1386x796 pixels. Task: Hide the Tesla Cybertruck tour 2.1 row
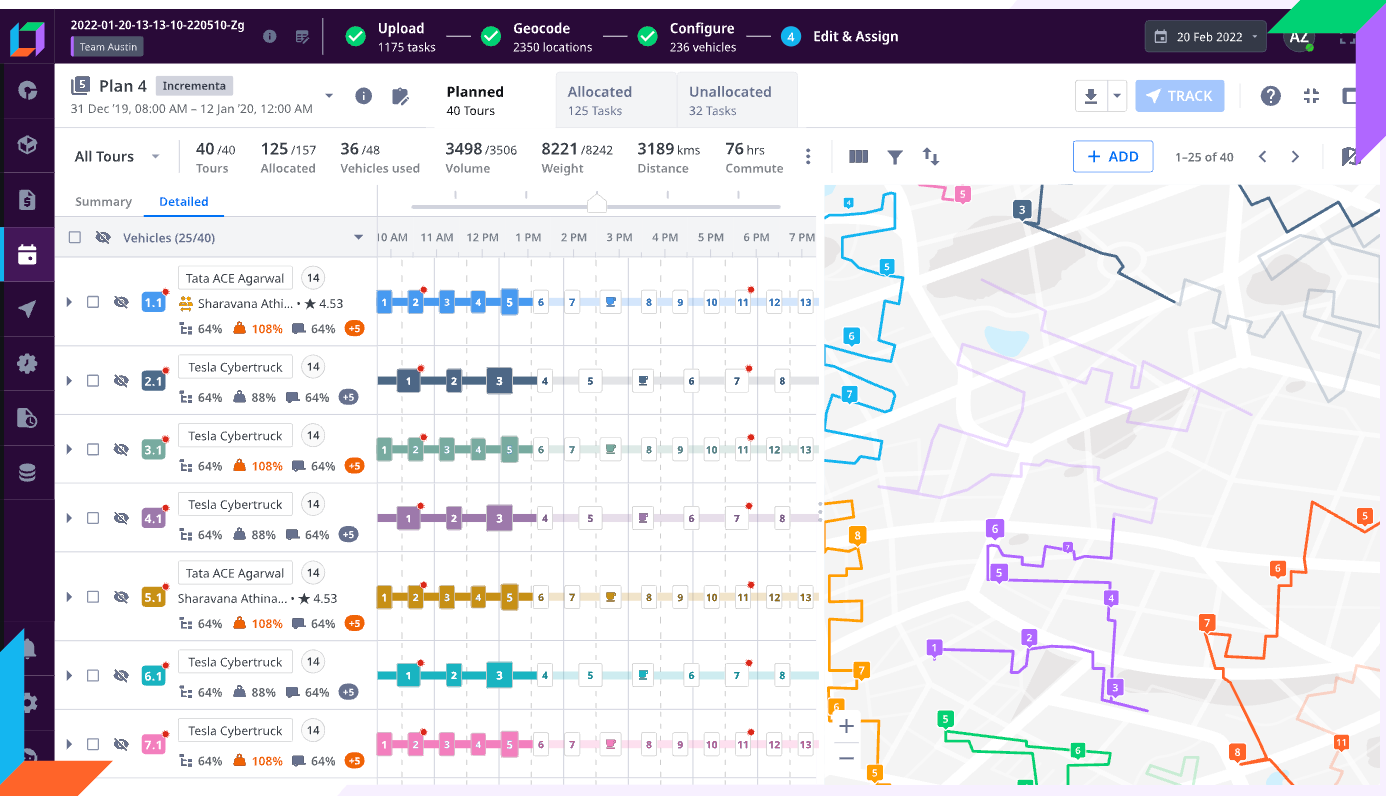(122, 380)
